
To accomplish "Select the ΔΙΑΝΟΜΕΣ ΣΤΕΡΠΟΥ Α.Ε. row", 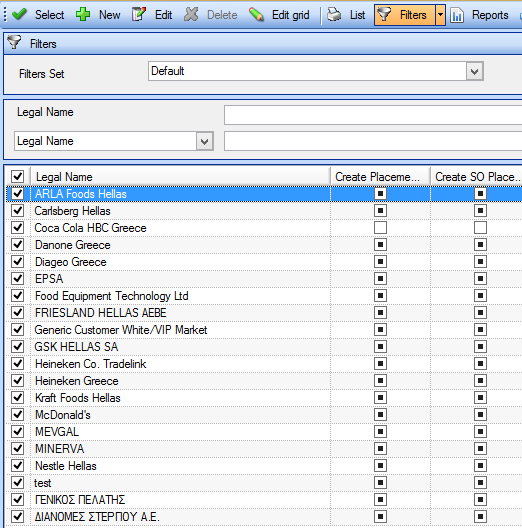I will coord(264,517).
